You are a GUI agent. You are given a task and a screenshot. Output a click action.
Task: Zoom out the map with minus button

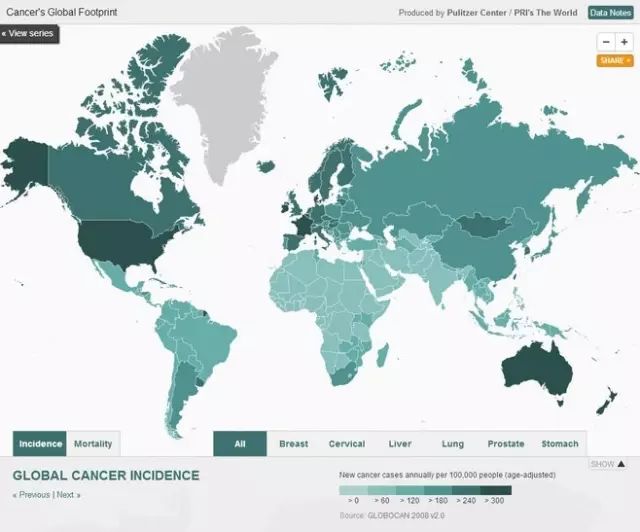pyautogui.click(x=606, y=42)
